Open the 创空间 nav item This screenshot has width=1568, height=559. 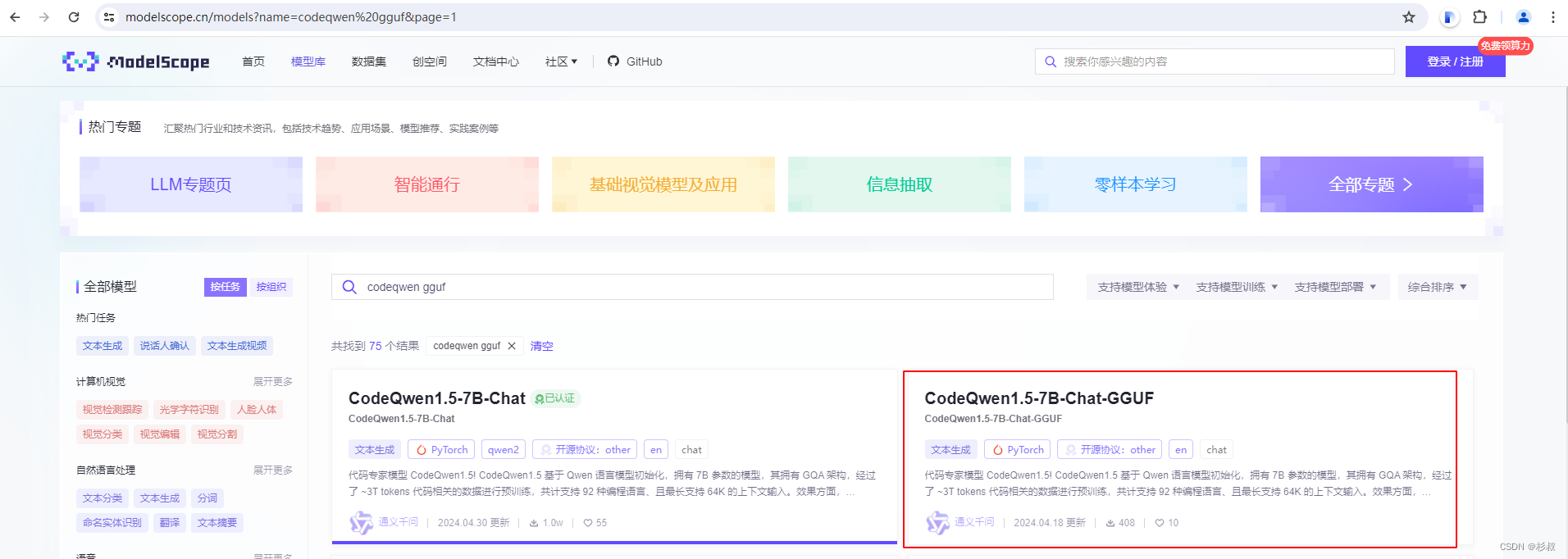click(430, 61)
